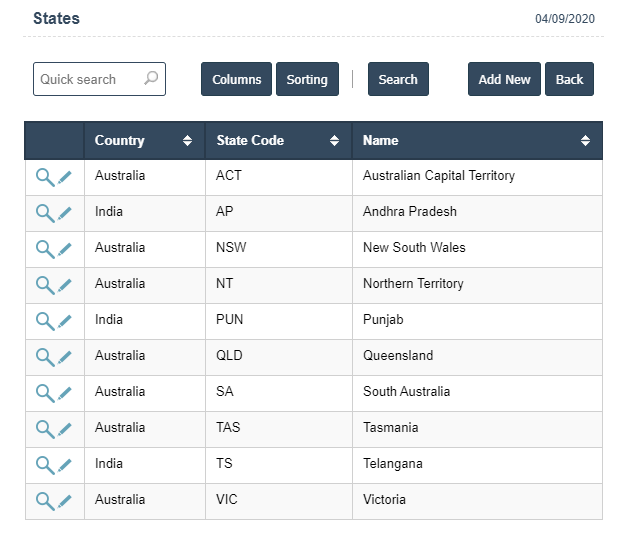The width and height of the screenshot is (623, 533).
Task: Click Add New to create a state
Action: [504, 80]
